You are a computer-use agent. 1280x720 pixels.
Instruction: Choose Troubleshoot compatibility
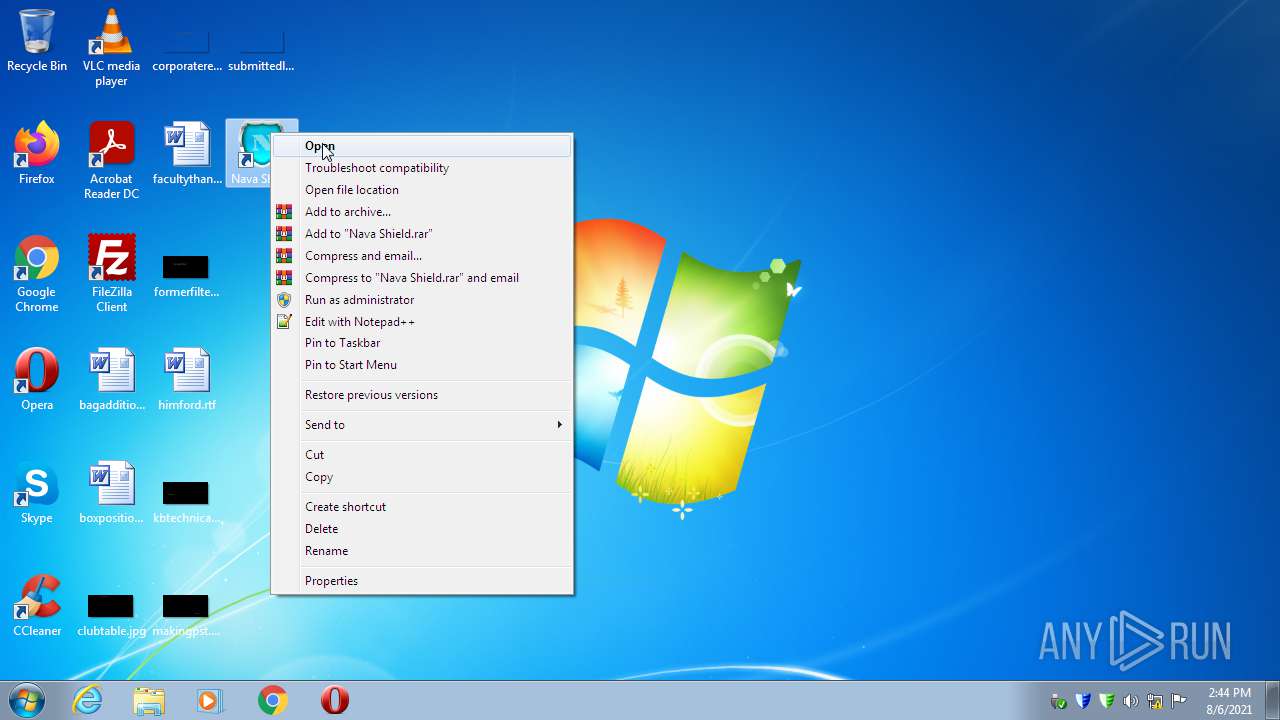pyautogui.click(x=422, y=168)
